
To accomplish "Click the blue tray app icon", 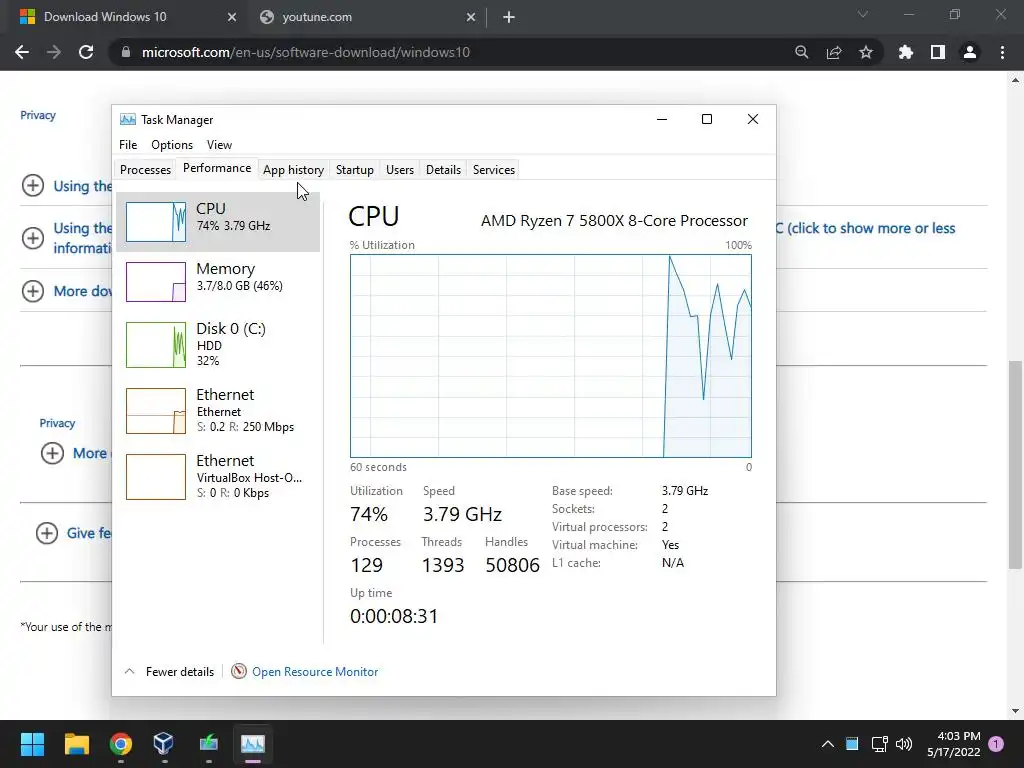I will coord(852,744).
